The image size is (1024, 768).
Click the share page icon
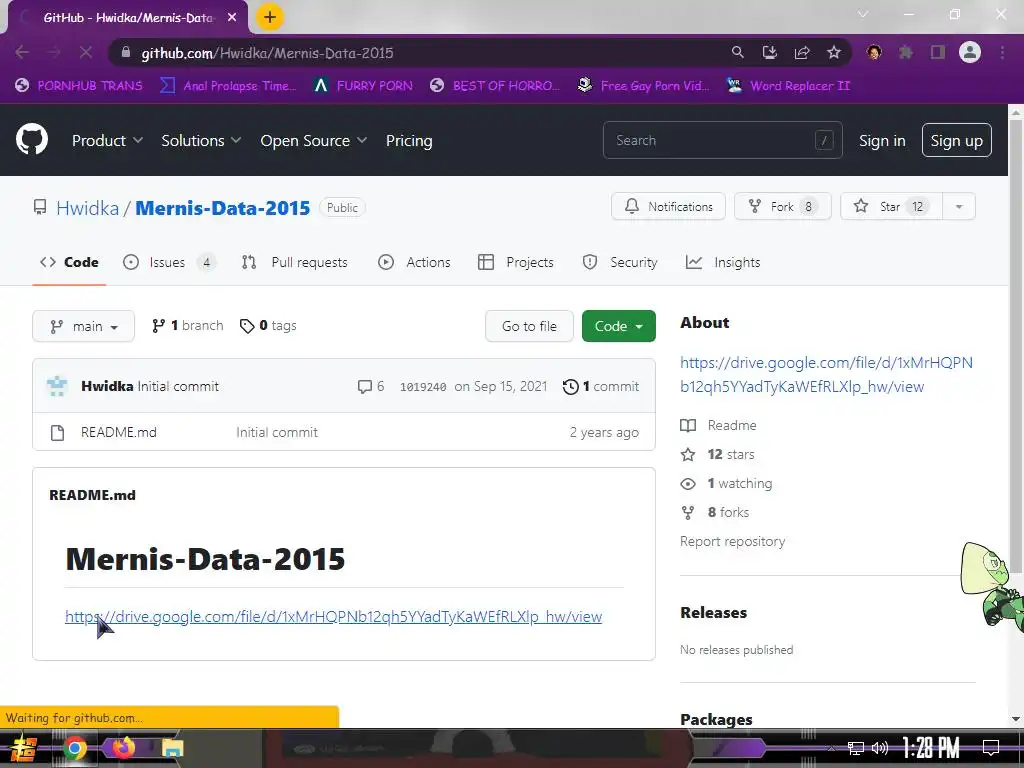click(x=802, y=52)
